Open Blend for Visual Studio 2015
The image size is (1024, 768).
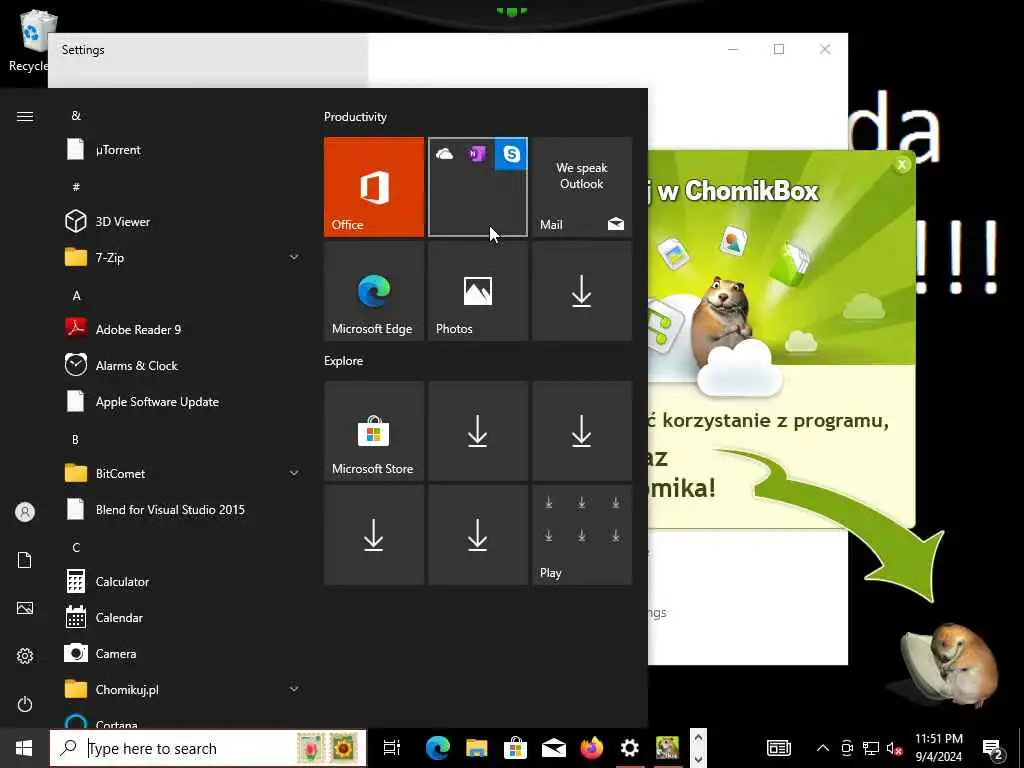(183, 509)
